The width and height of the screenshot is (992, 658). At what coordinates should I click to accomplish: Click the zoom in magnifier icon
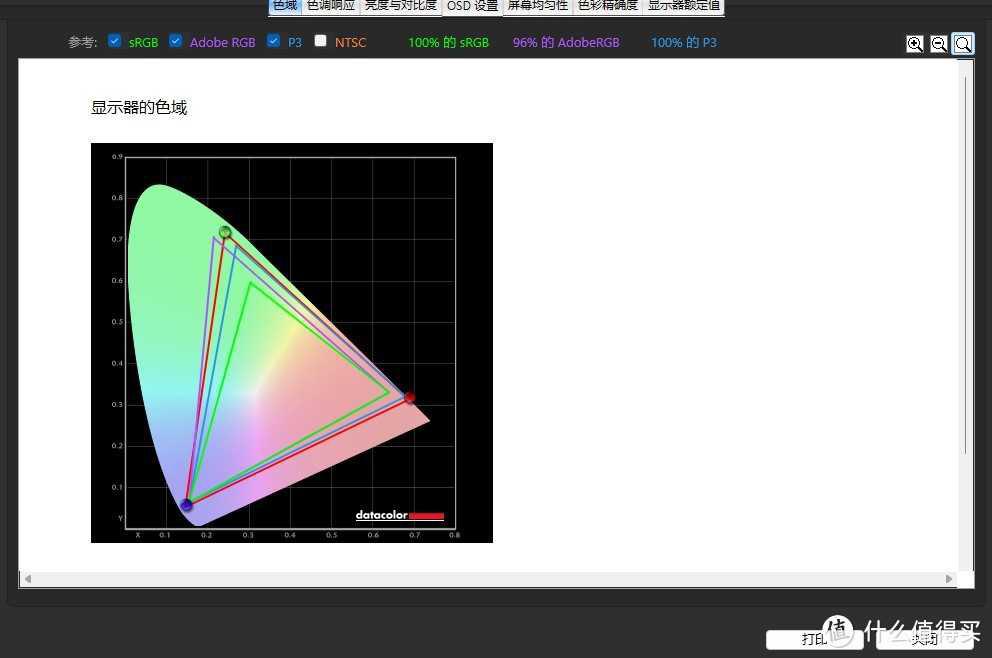(x=914, y=44)
